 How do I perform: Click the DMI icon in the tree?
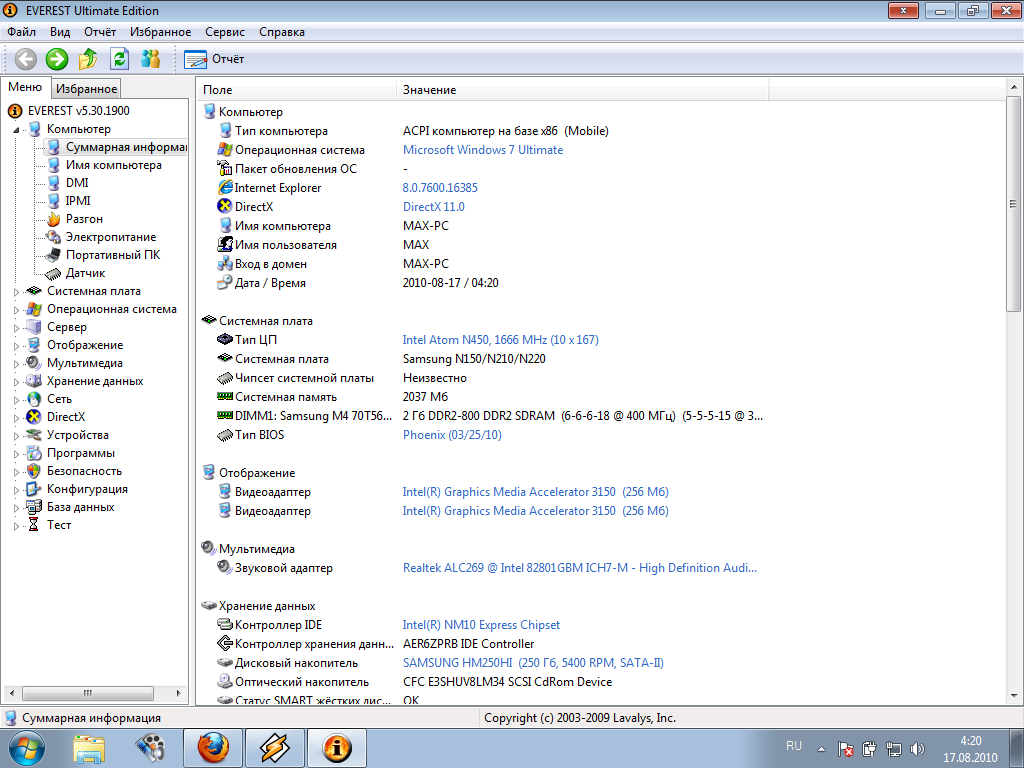[54, 183]
